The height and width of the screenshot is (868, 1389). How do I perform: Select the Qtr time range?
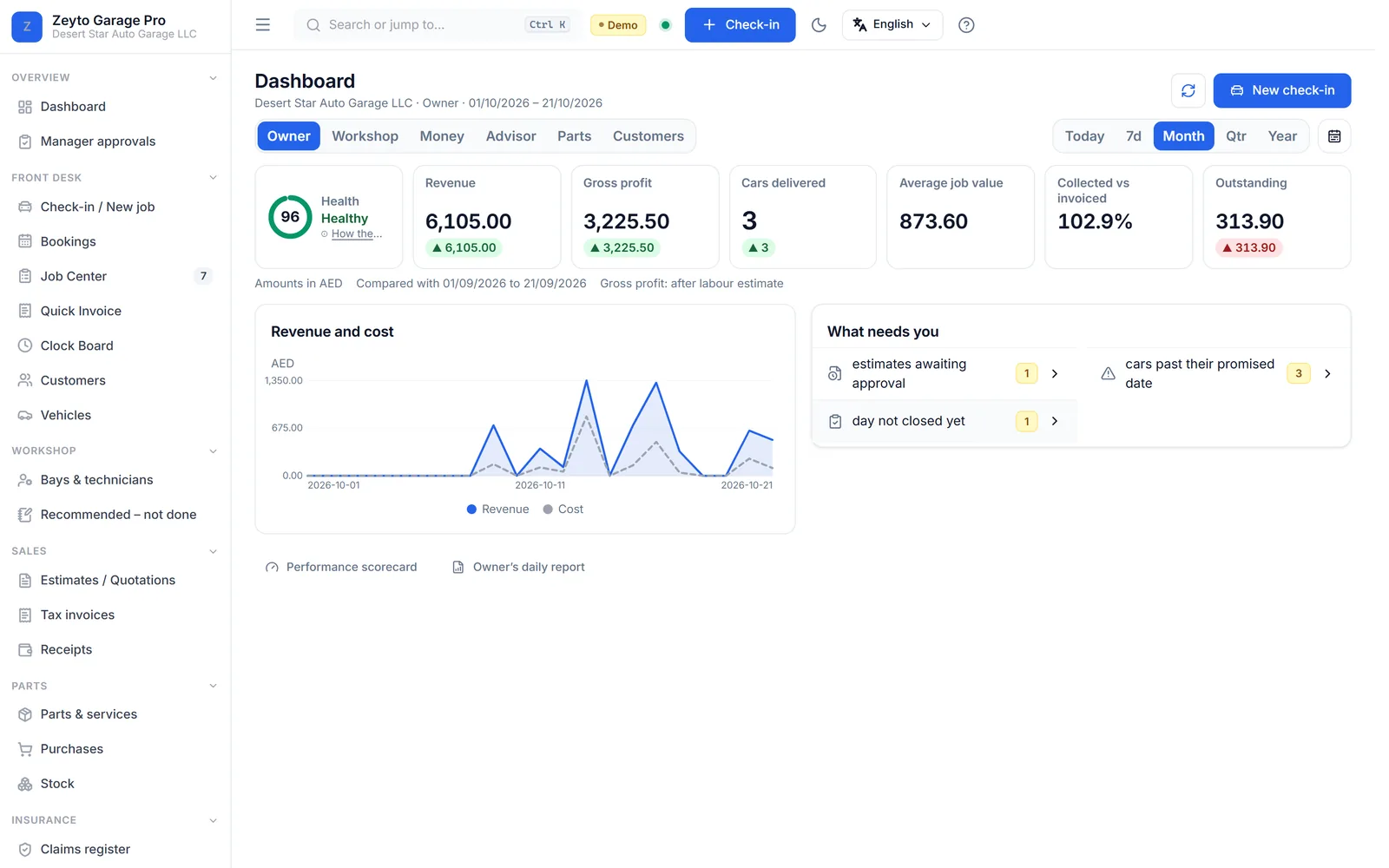(1236, 136)
